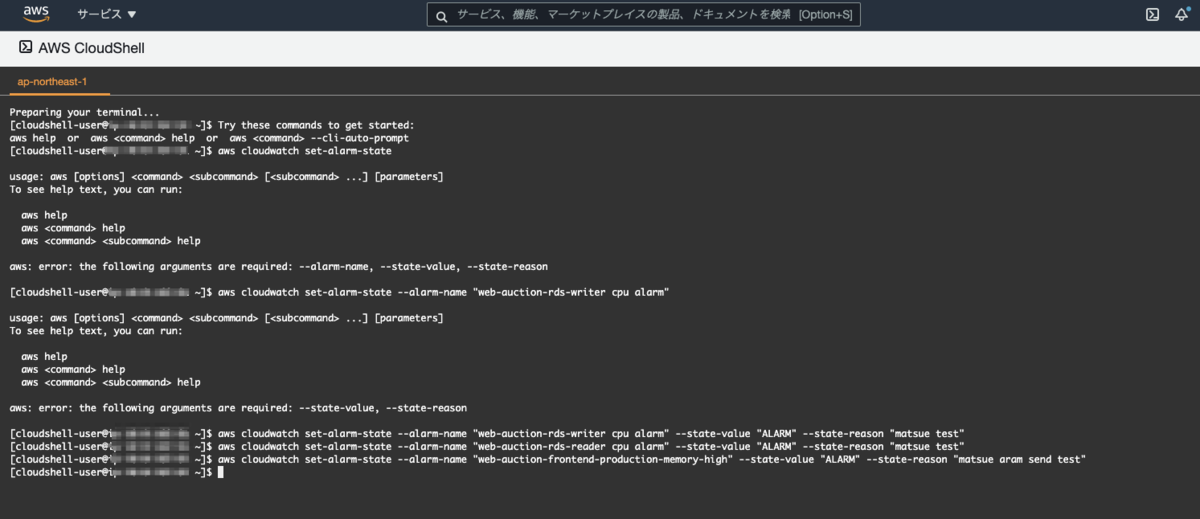The image size is (1200, 519).
Task: Click the magnifier icon in the search bar
Action: (442, 14)
